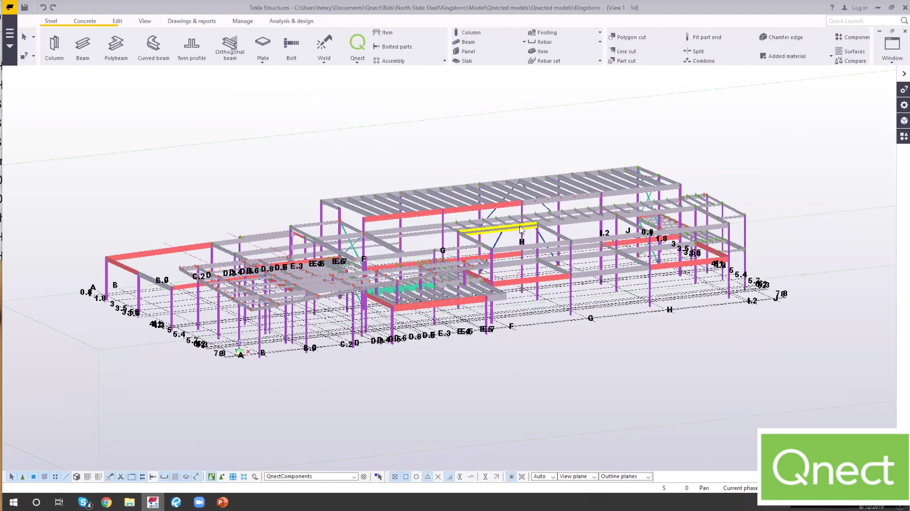Use the Split tool
Image resolution: width=910 pixels, height=511 pixels.
click(694, 51)
